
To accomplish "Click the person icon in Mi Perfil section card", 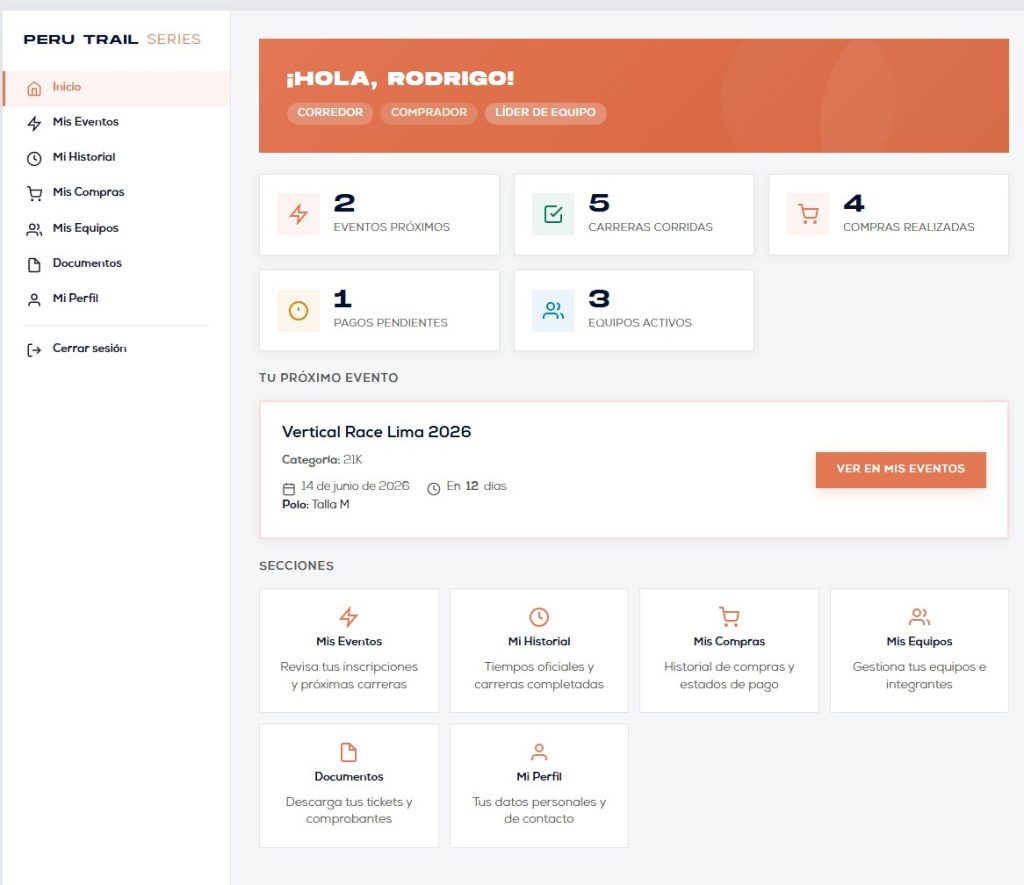I will click(539, 752).
